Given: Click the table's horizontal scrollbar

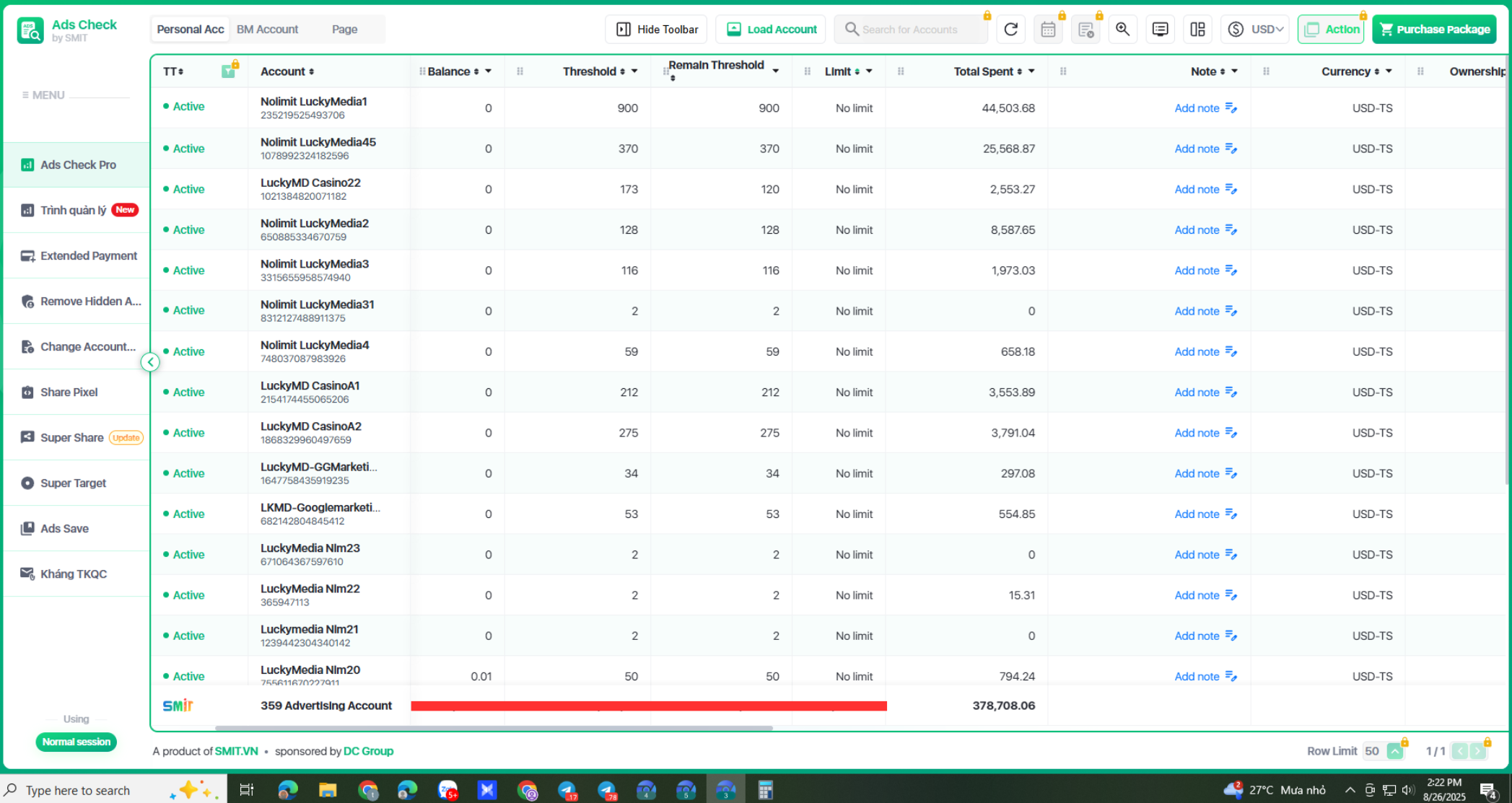Looking at the screenshot, I should 494,728.
